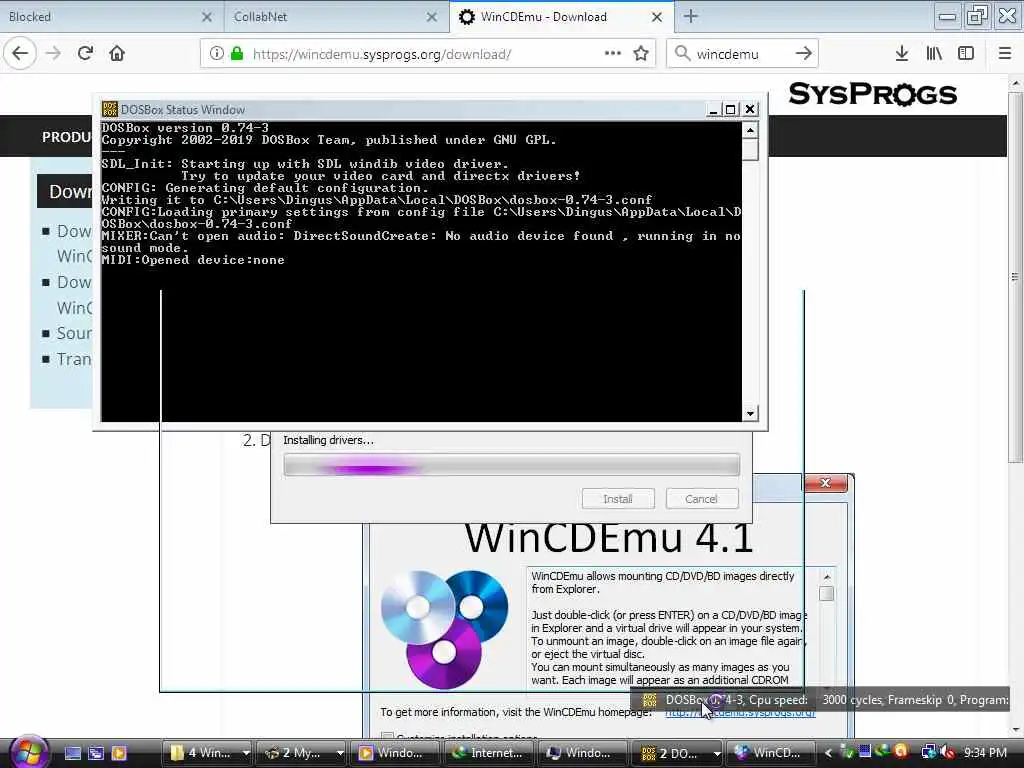
Task: Click the green secure connection padlock
Action: coord(237,54)
